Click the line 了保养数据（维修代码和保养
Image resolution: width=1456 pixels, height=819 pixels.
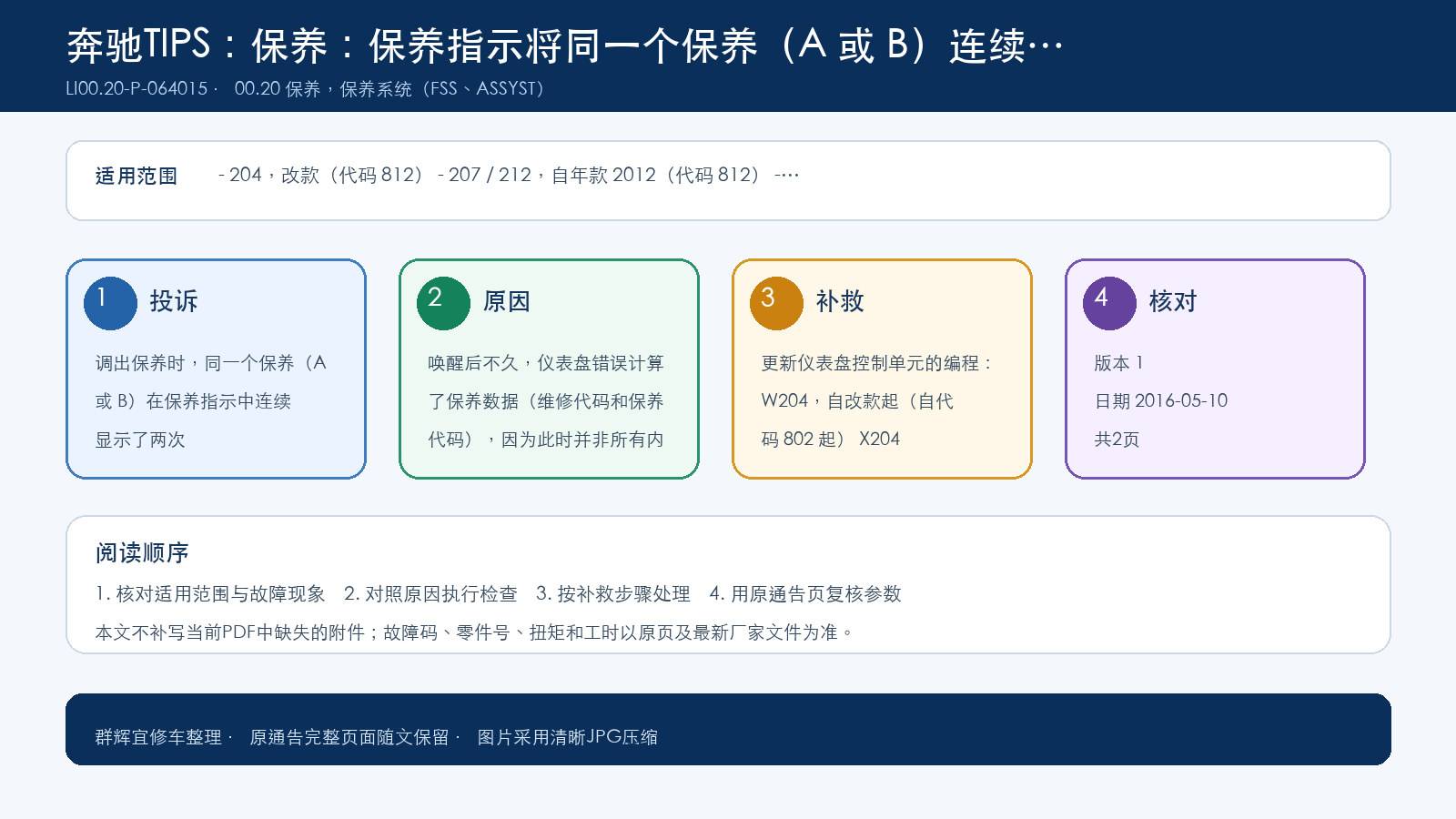point(546,401)
